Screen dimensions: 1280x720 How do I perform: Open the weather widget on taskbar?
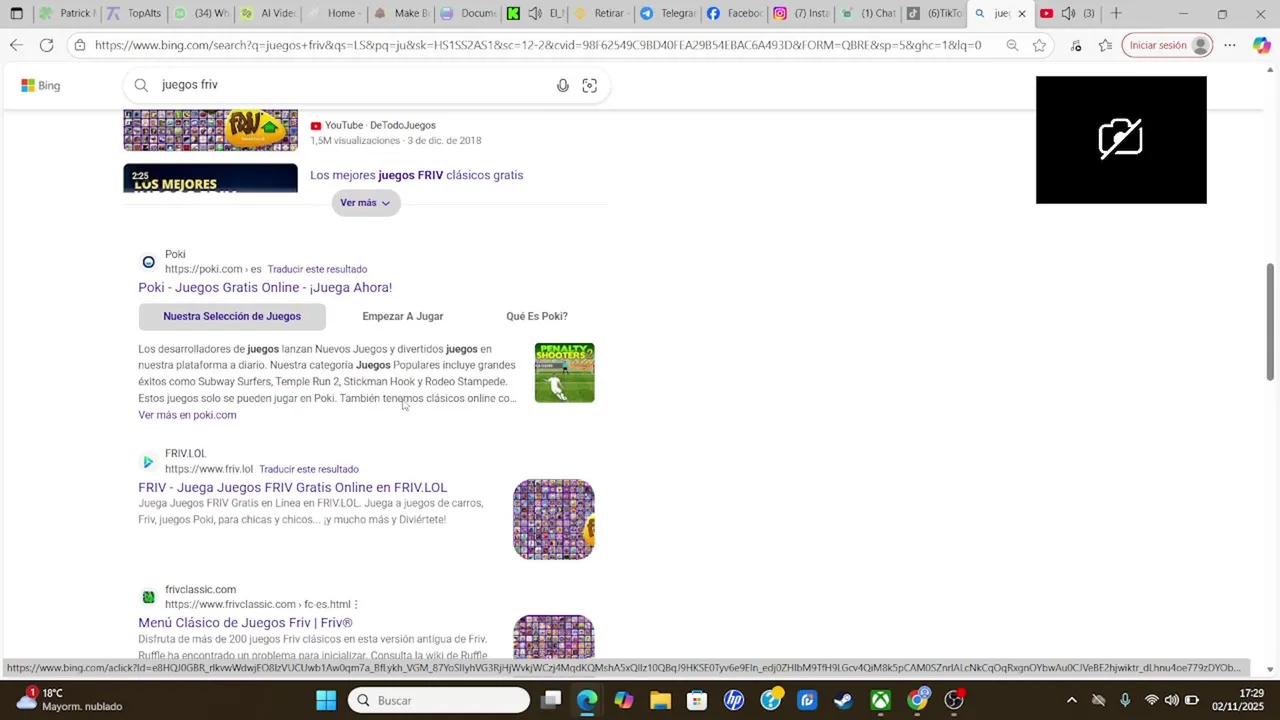point(70,700)
